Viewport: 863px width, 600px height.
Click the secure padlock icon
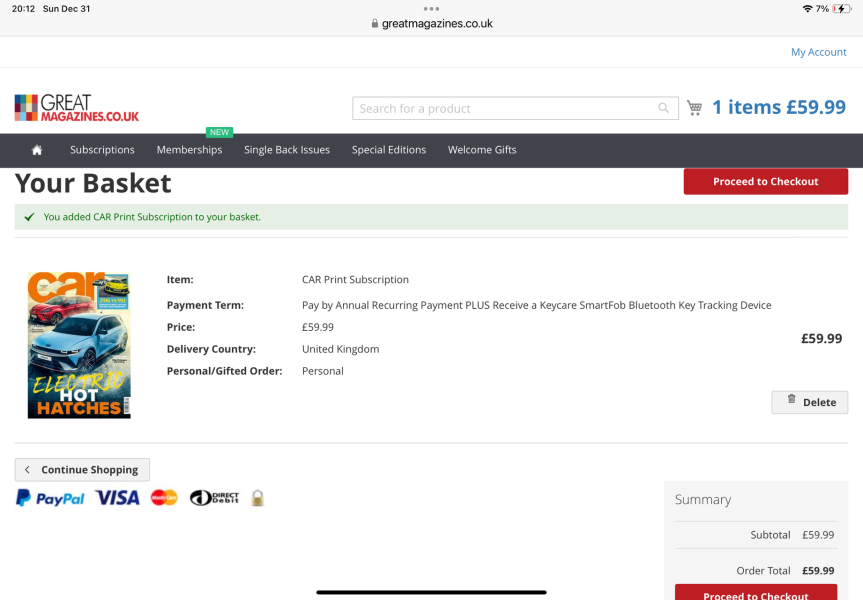coord(257,498)
